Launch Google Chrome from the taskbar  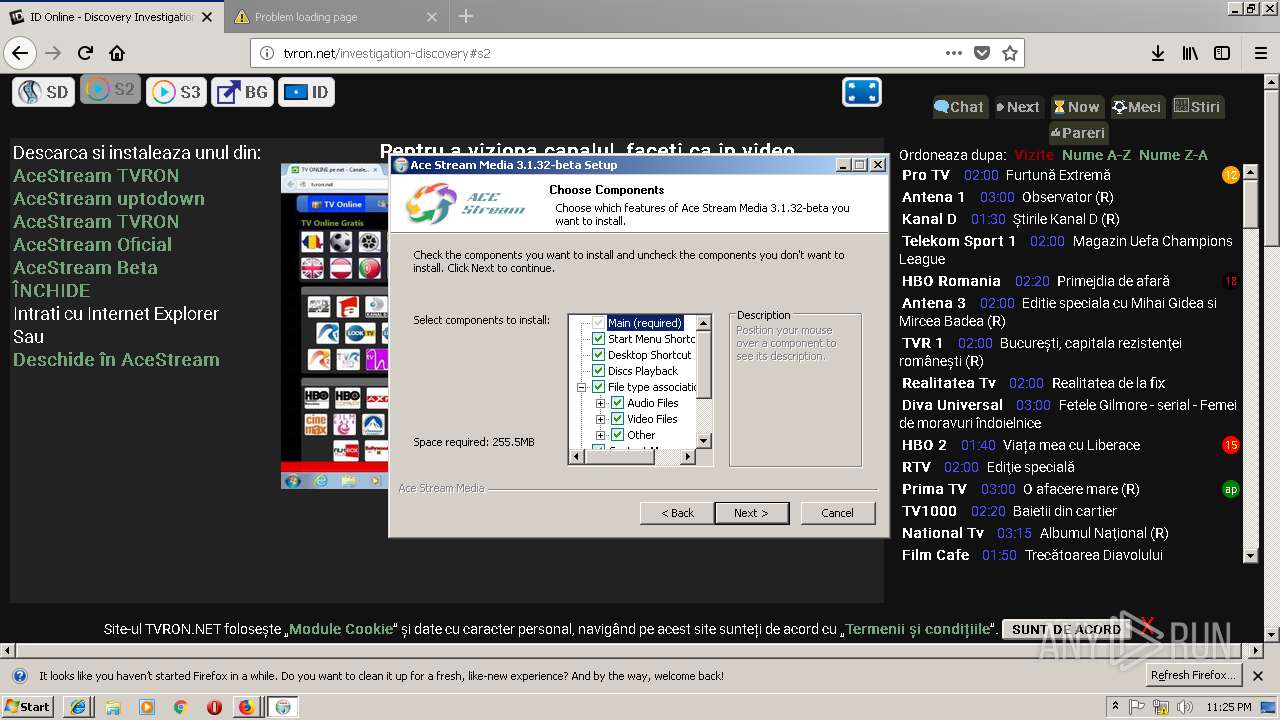(x=180, y=707)
